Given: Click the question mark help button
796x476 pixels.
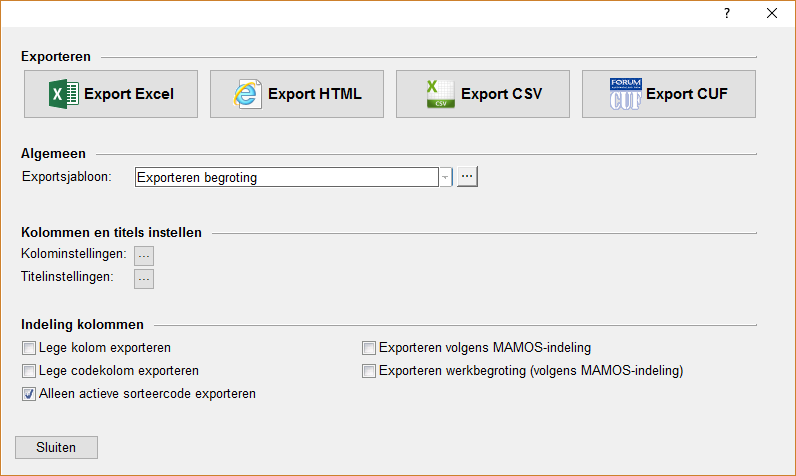Looking at the screenshot, I should [727, 13].
